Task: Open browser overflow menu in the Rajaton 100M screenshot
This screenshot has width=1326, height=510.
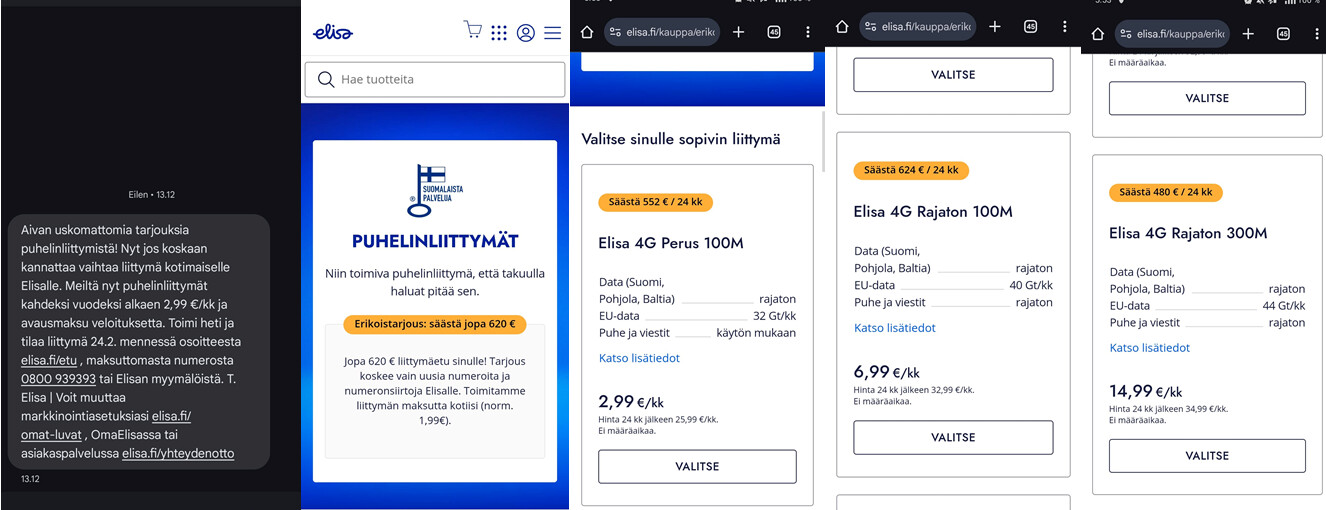Action: [1064, 27]
